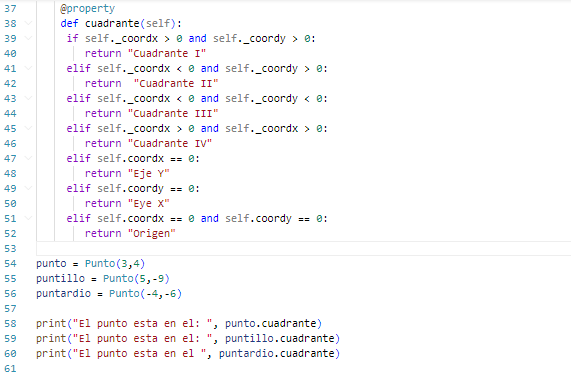
Task: Place cursor in the @property decorator
Action: pyautogui.click(x=87, y=8)
